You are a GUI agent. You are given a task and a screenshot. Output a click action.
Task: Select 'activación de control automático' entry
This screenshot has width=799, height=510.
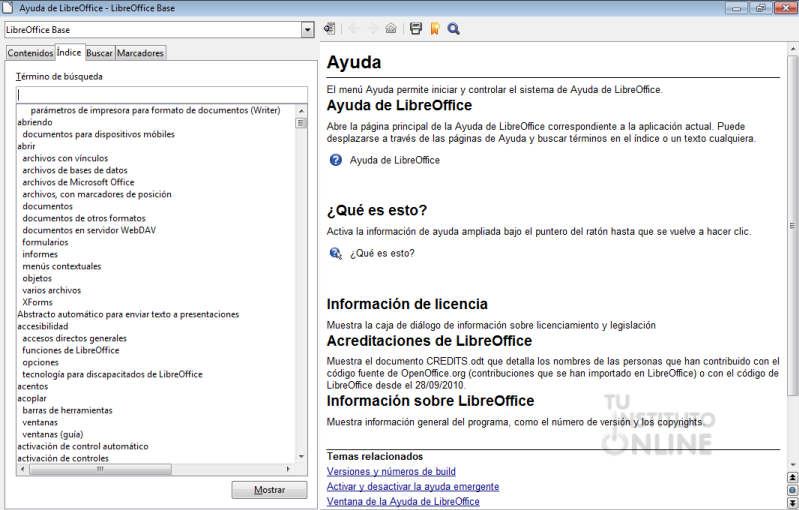coord(83,446)
